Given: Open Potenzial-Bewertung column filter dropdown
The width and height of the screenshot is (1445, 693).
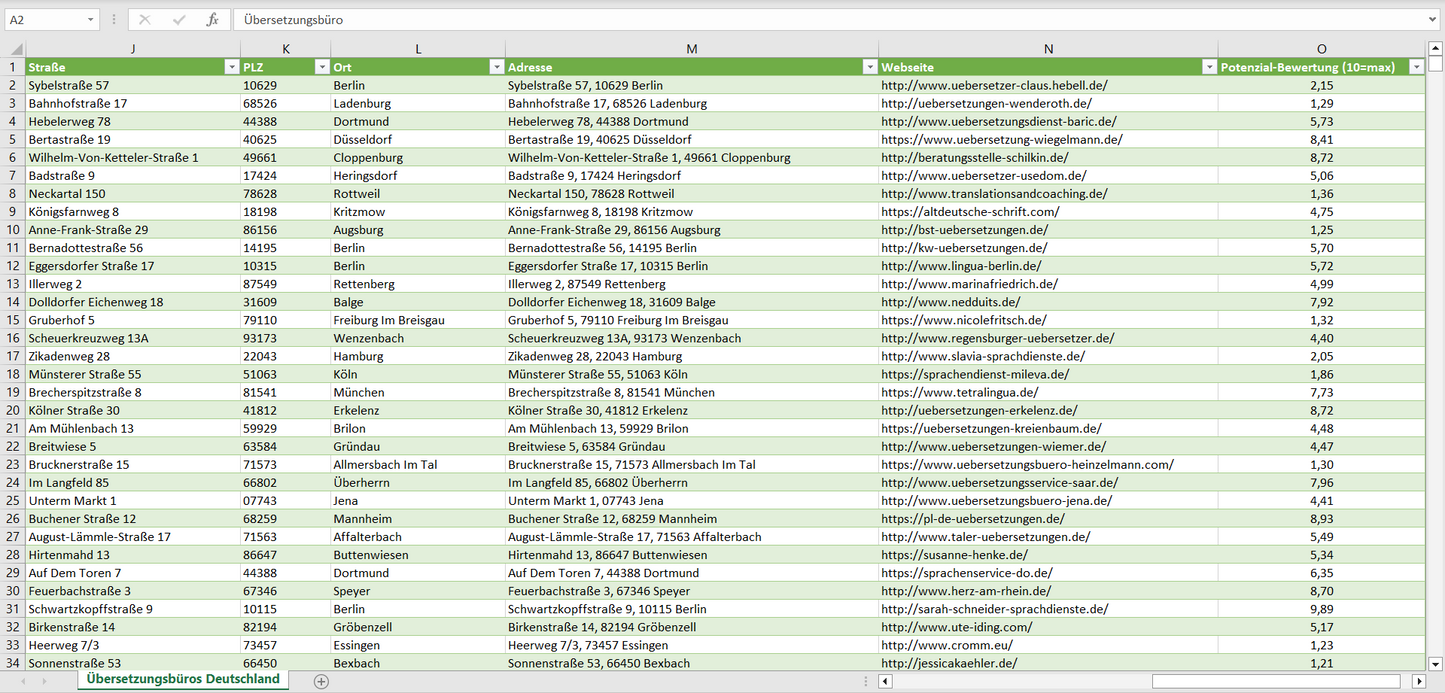Looking at the screenshot, I should coord(1416,67).
